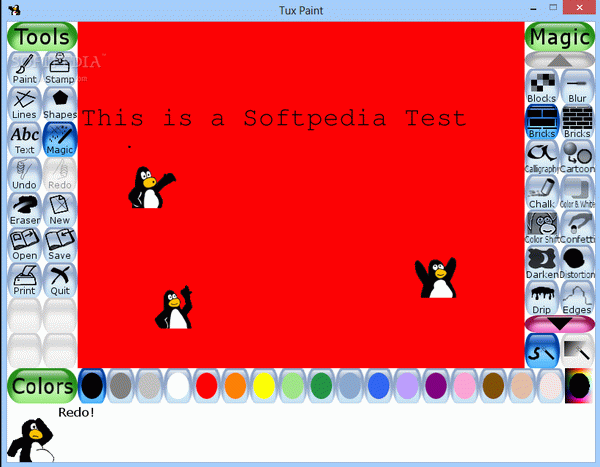Quit Tux Paint via Quit tool
600x467 pixels.
pyautogui.click(x=60, y=280)
